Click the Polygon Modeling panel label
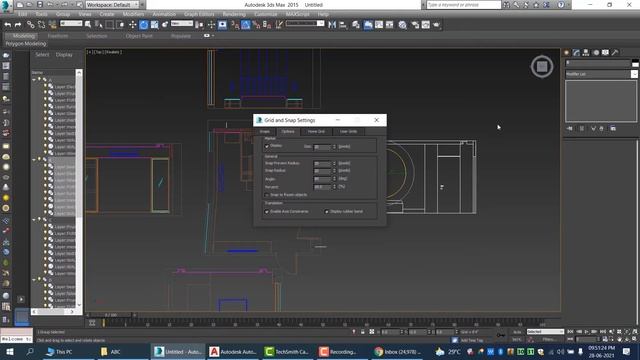Viewport: 640px width, 360px height. pyautogui.click(x=26, y=44)
